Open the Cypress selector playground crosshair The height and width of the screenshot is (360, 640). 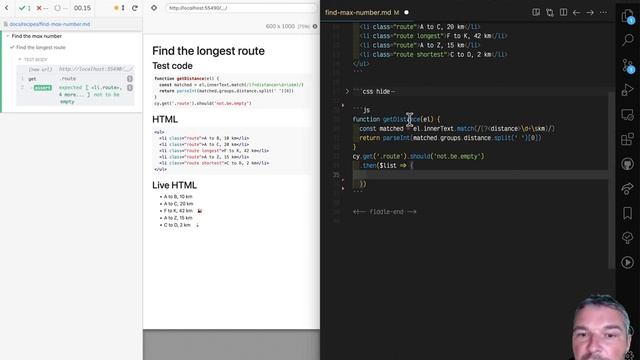(x=154, y=8)
